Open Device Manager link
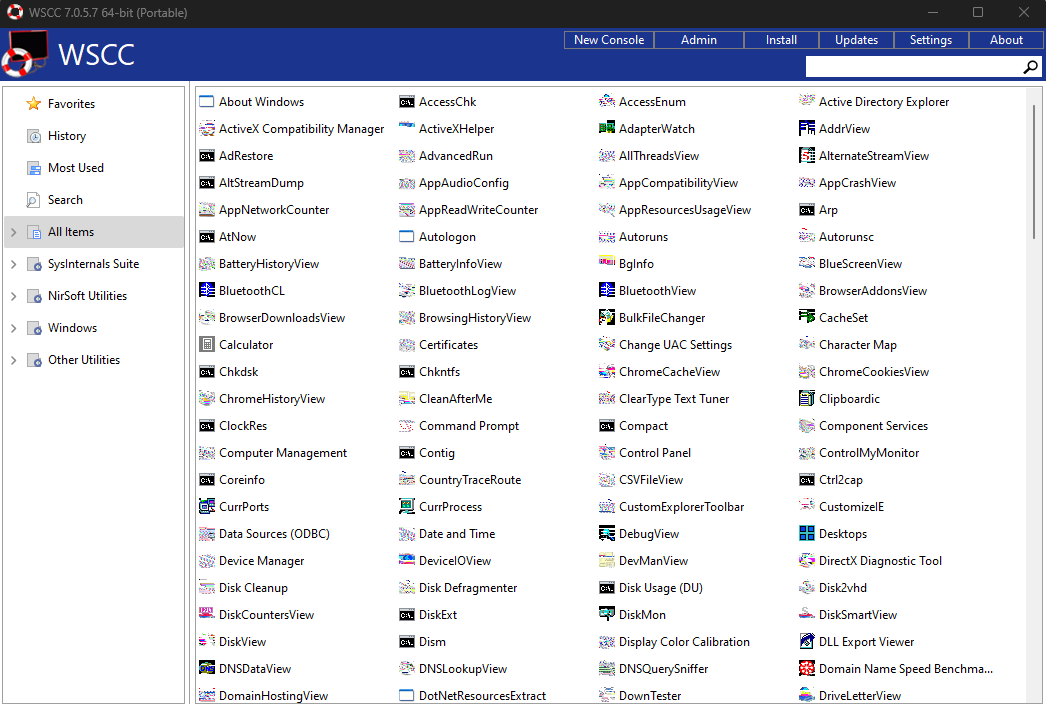This screenshot has width=1046, height=704. click(x=262, y=561)
